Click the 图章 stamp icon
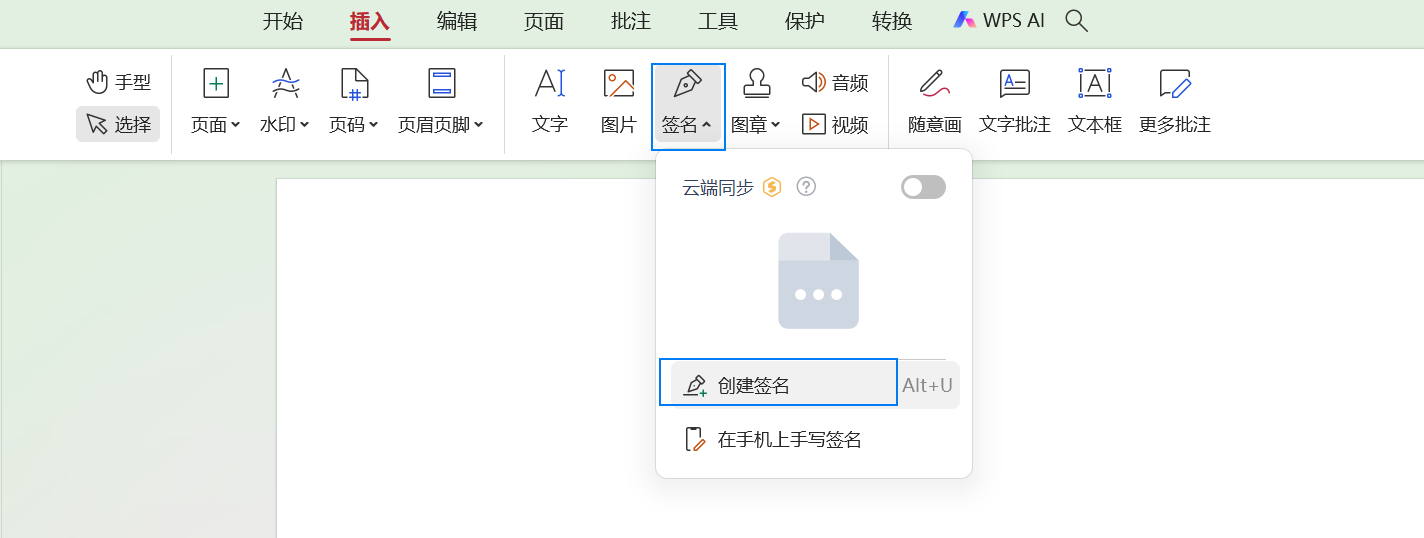Screen dimensions: 1424x538 pos(756,83)
